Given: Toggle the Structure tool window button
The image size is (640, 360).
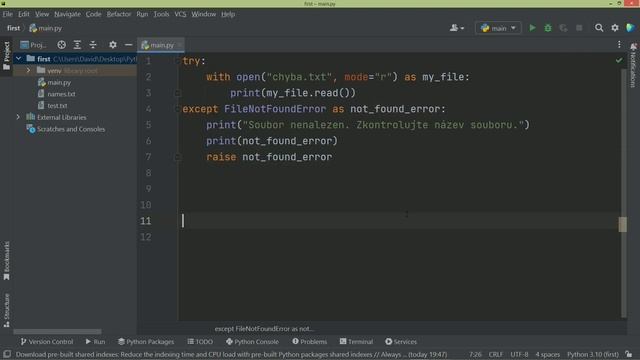Looking at the screenshot, I should [x=6, y=310].
